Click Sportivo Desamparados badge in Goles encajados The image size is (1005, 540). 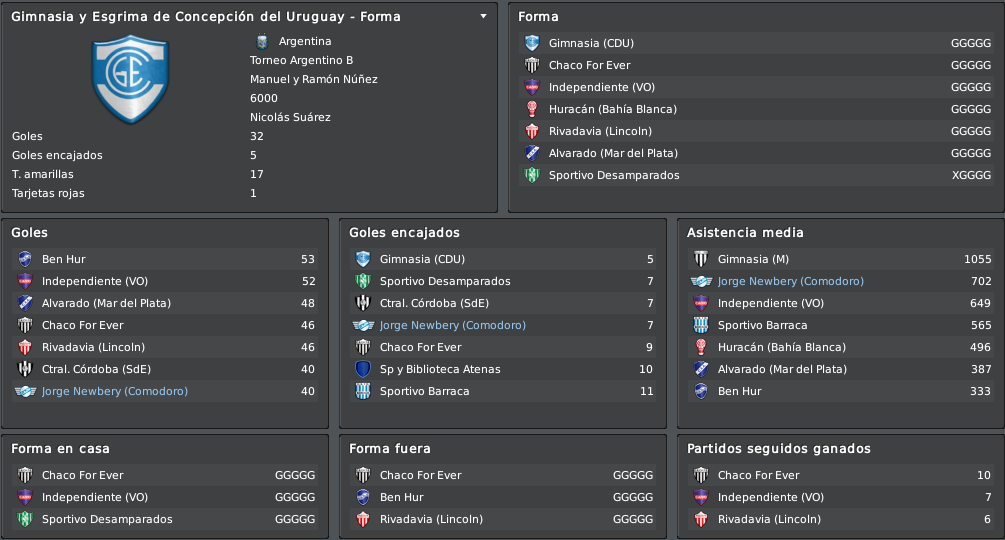(363, 281)
